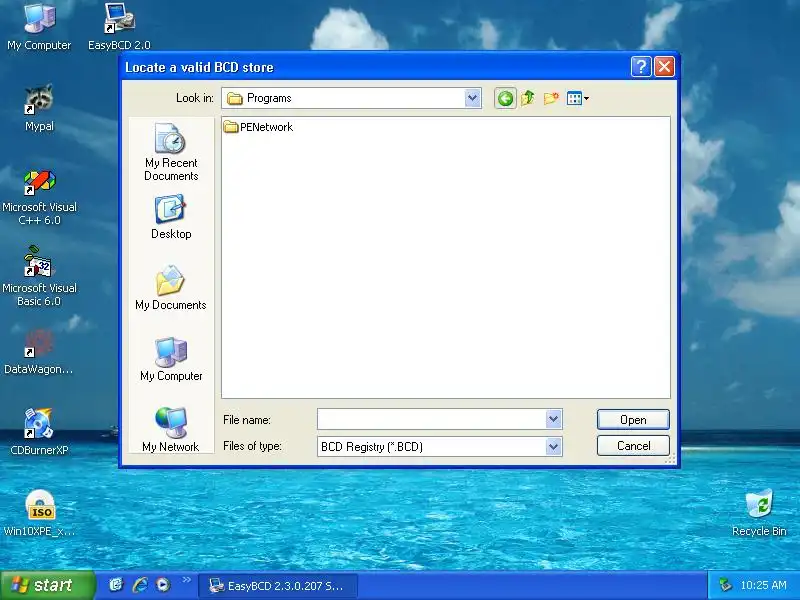Select the Mypal desktop shortcut
Screen dimensions: 800x600
point(39,108)
